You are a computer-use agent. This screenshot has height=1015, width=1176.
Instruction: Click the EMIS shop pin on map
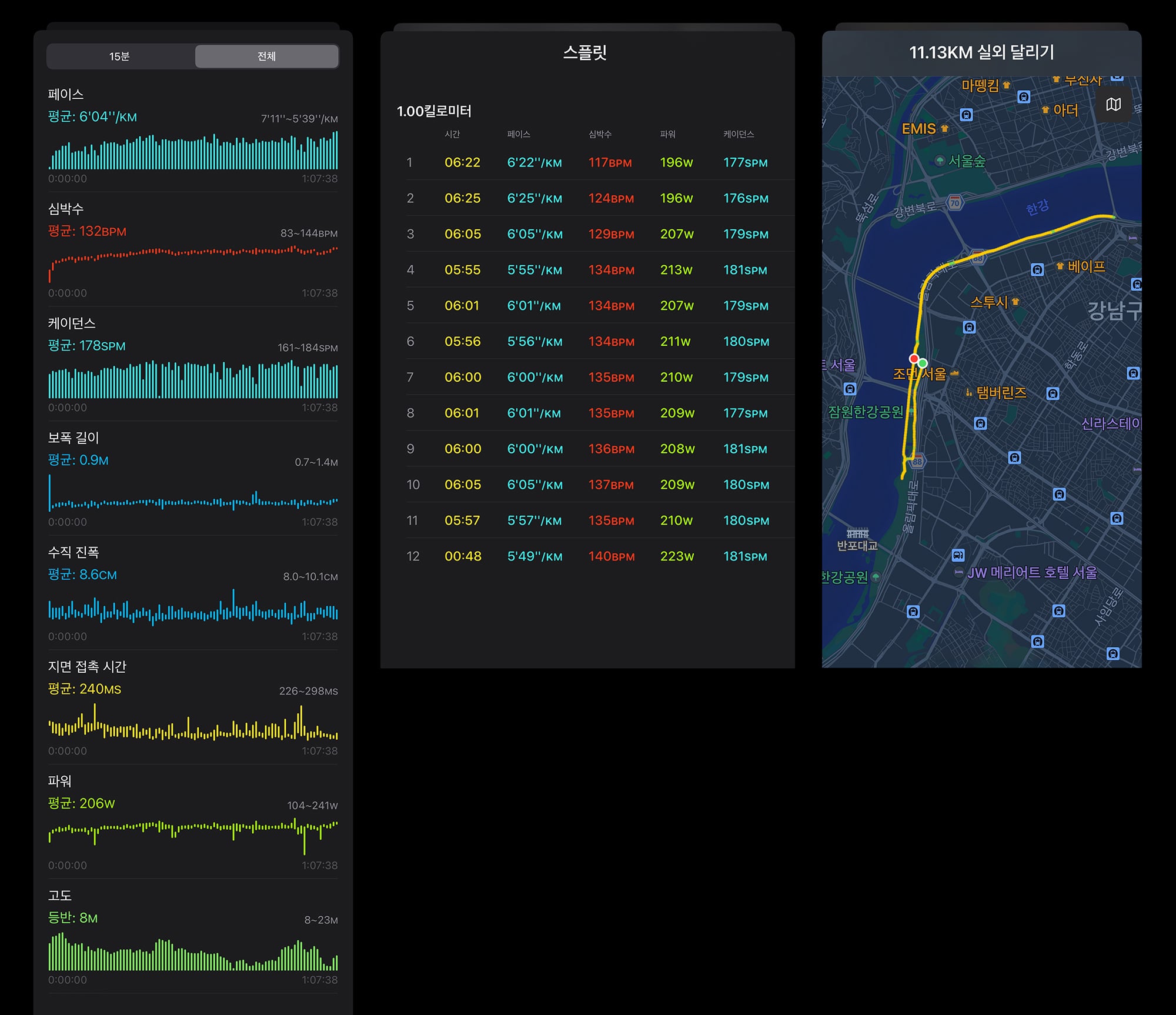pos(944,128)
